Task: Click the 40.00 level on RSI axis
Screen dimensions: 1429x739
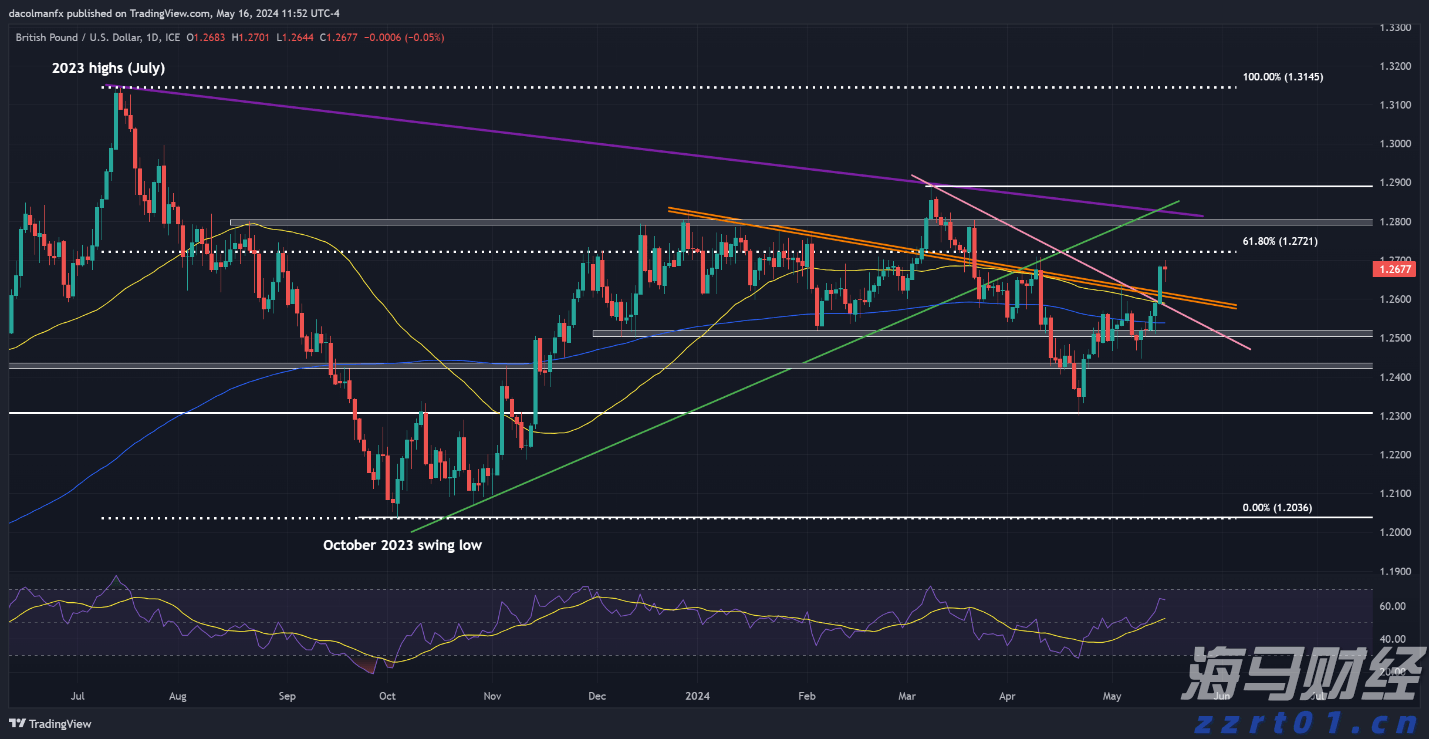Action: pos(1390,639)
